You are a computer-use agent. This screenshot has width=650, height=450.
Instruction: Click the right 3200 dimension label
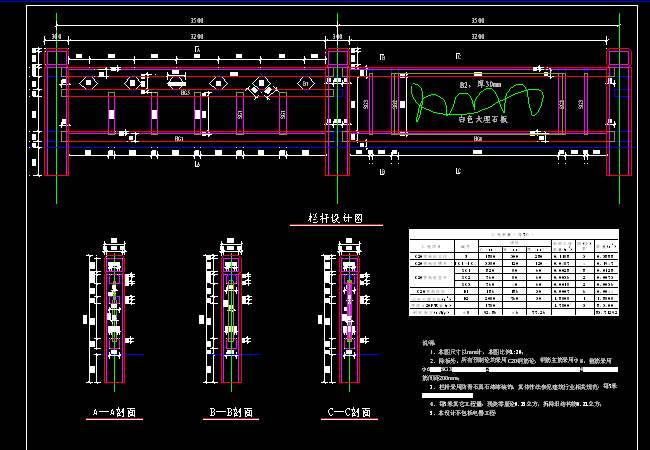click(x=478, y=35)
